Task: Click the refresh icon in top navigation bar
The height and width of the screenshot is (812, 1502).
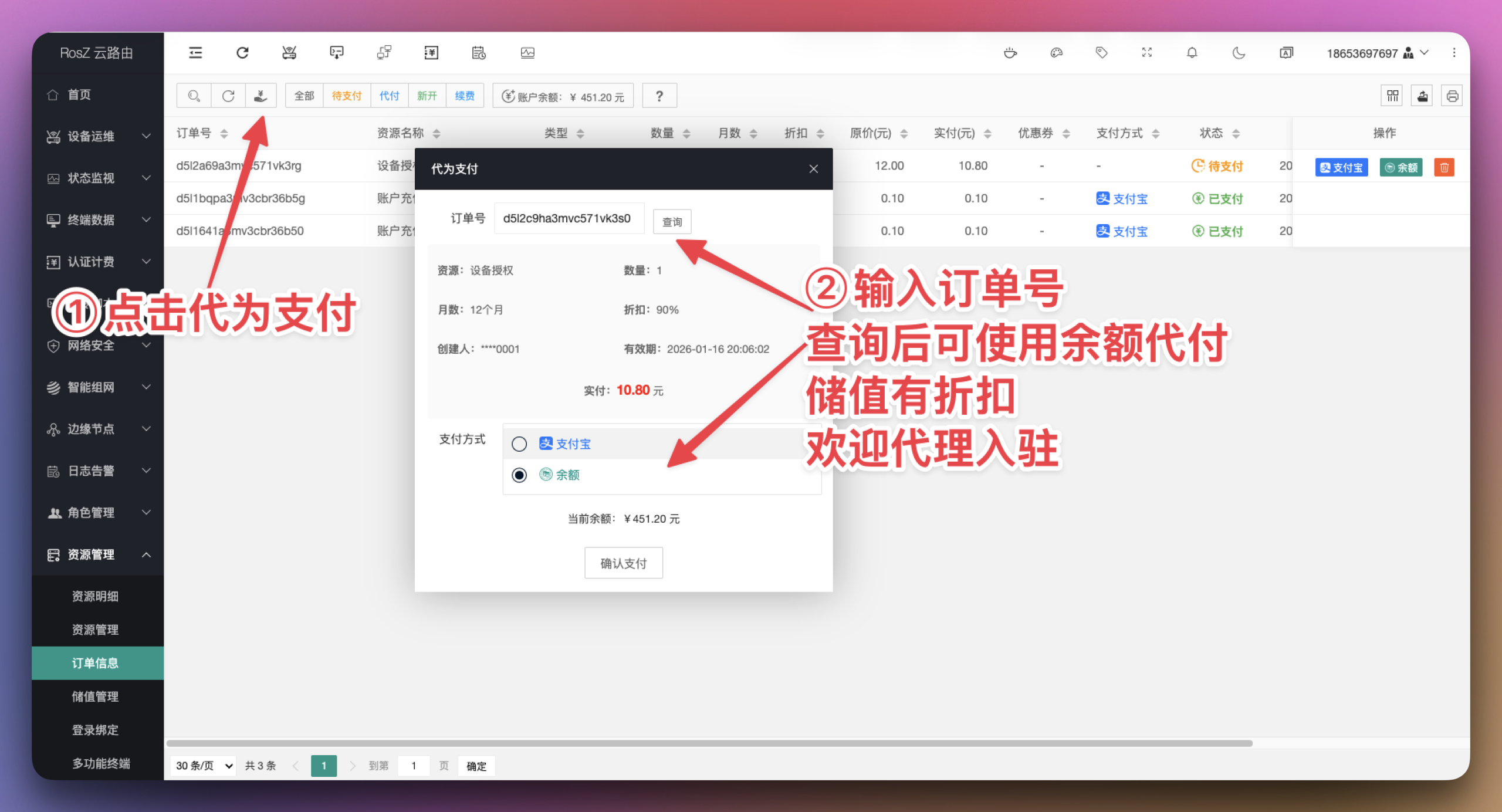Action: (242, 53)
